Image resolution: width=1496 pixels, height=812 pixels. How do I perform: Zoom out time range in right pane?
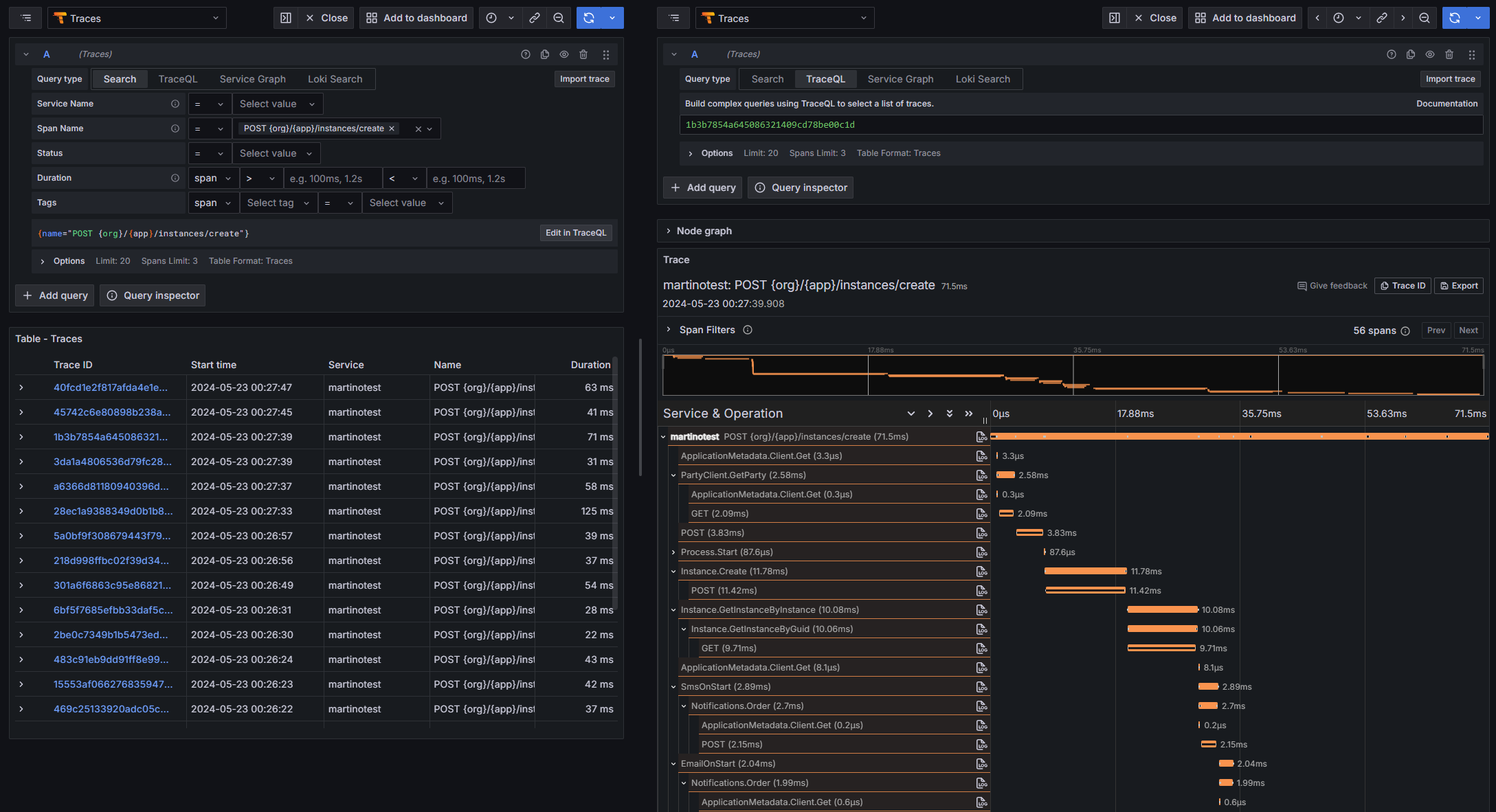point(1425,18)
